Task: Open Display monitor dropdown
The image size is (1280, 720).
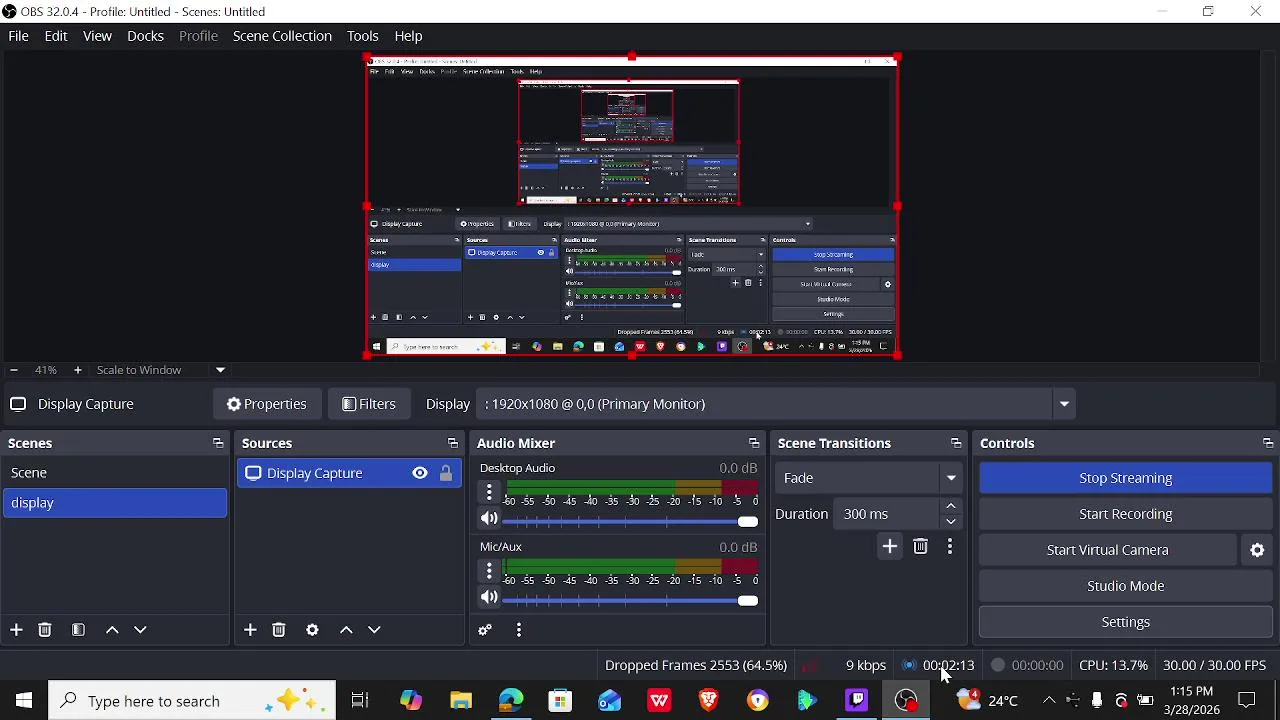Action: (777, 404)
